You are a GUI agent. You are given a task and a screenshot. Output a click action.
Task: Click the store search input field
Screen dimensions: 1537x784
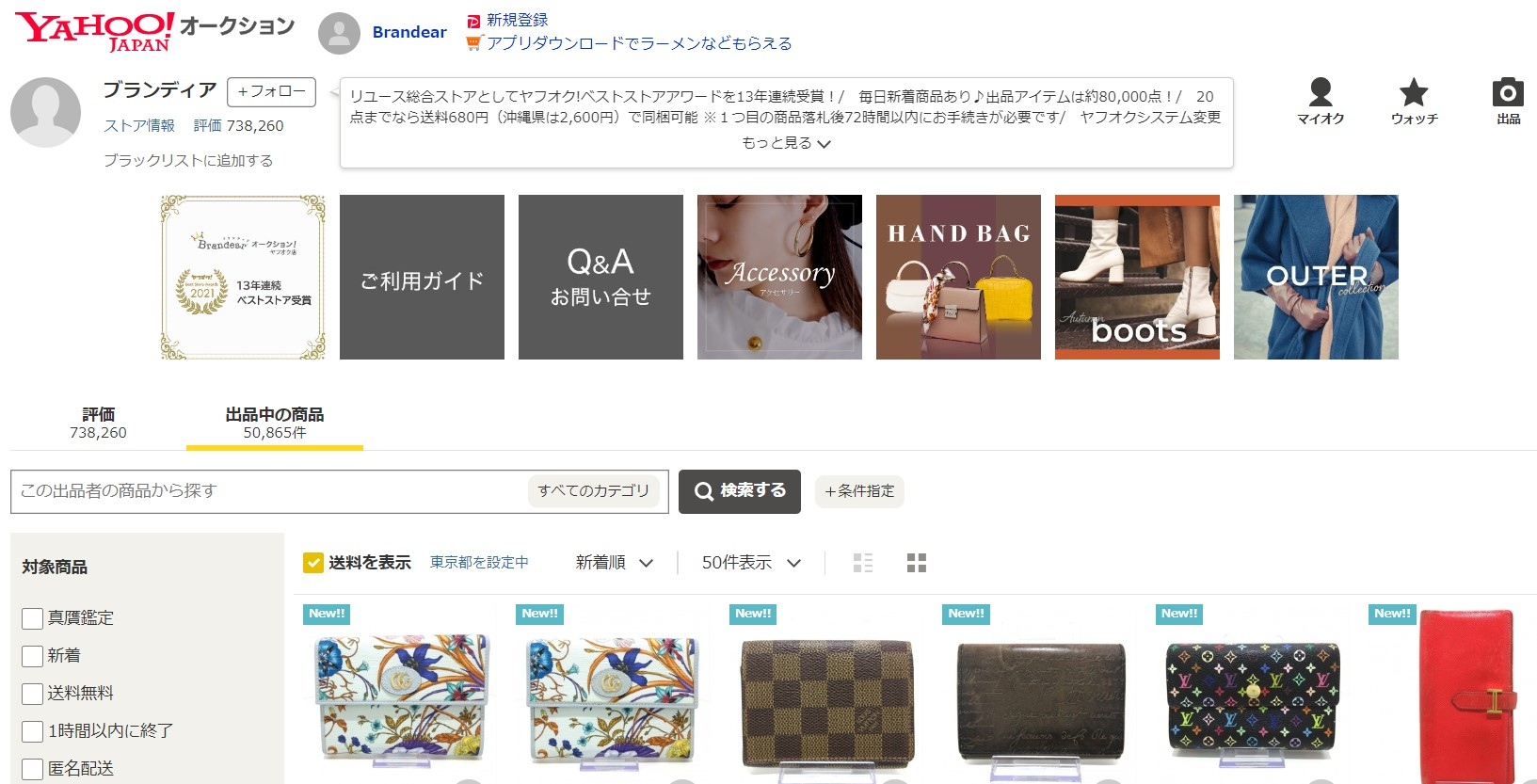tap(268, 491)
